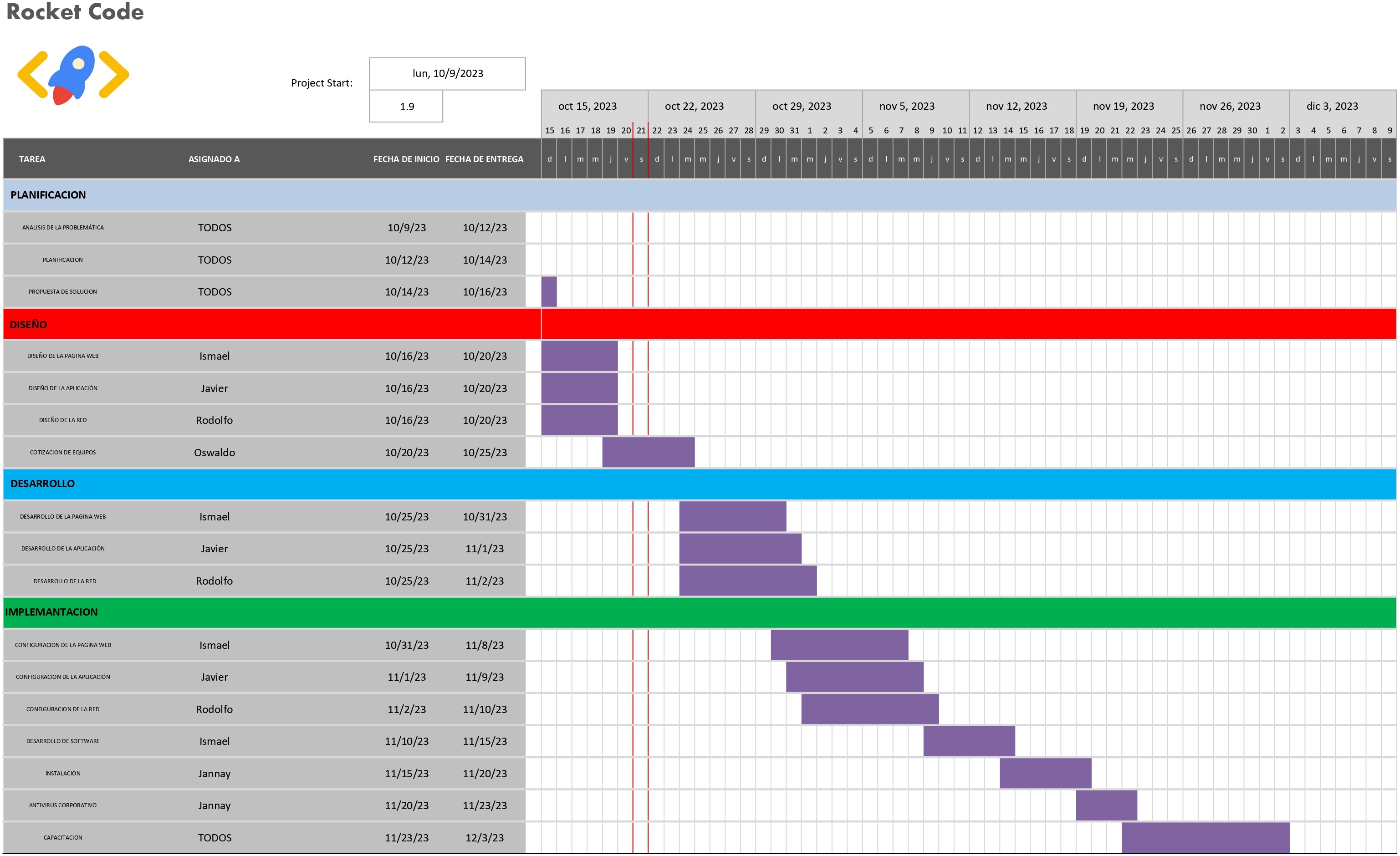Select delivery date 10/25/23 cell
This screenshot has height=856, width=1400.
(x=485, y=452)
